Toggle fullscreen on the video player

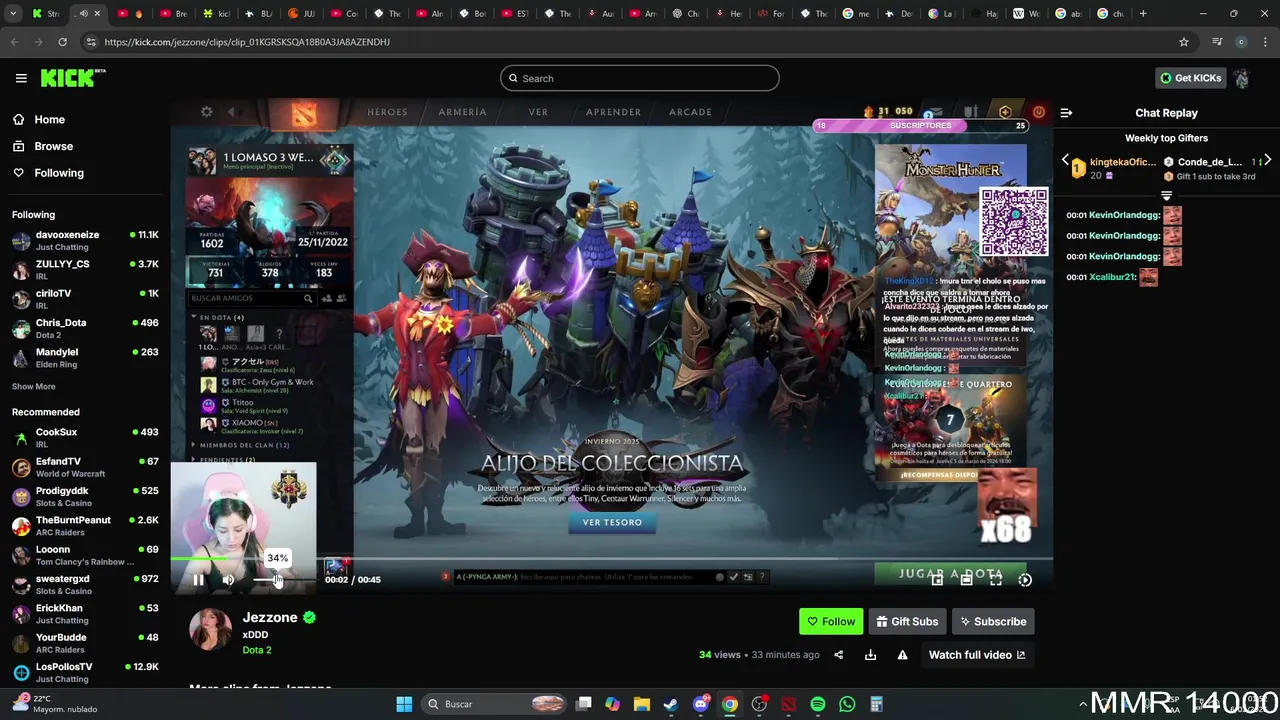click(996, 580)
